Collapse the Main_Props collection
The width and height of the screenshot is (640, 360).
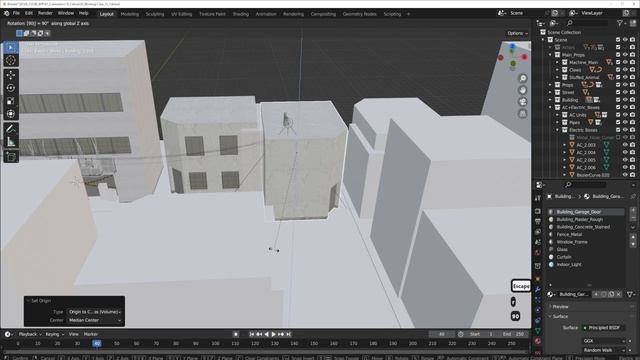[x=550, y=55]
